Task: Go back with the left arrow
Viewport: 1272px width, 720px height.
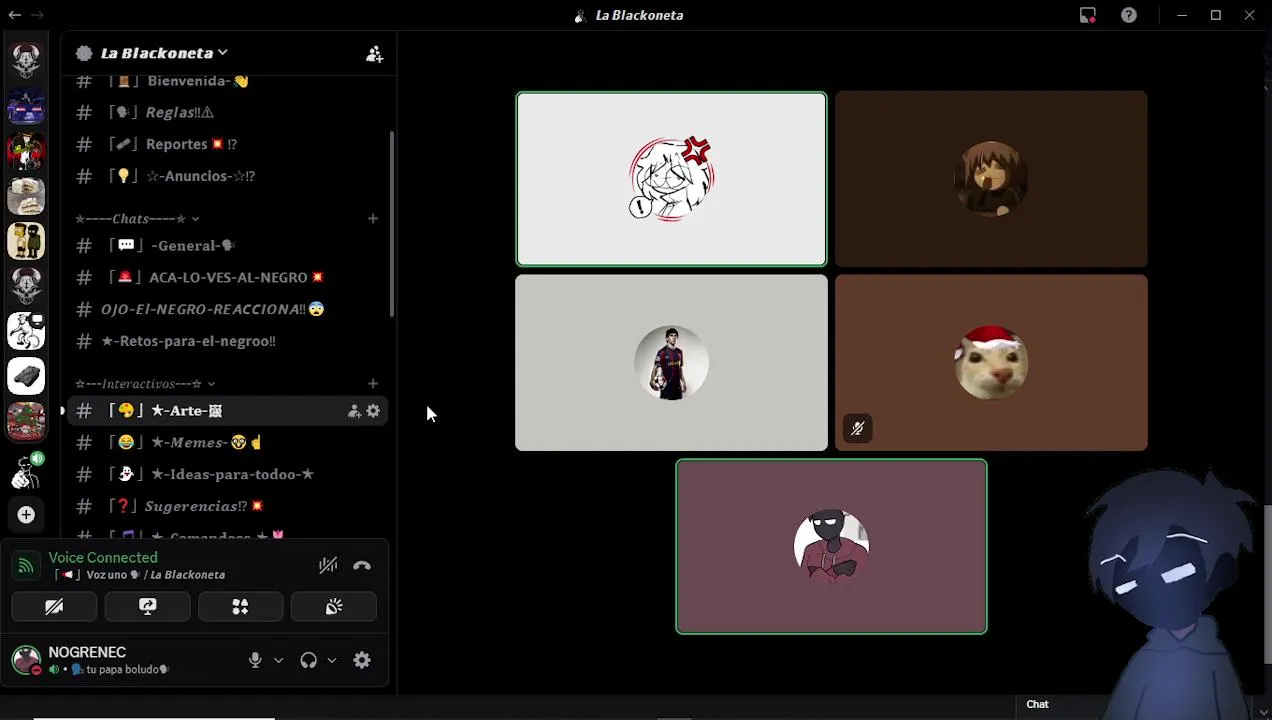Action: coord(14,15)
